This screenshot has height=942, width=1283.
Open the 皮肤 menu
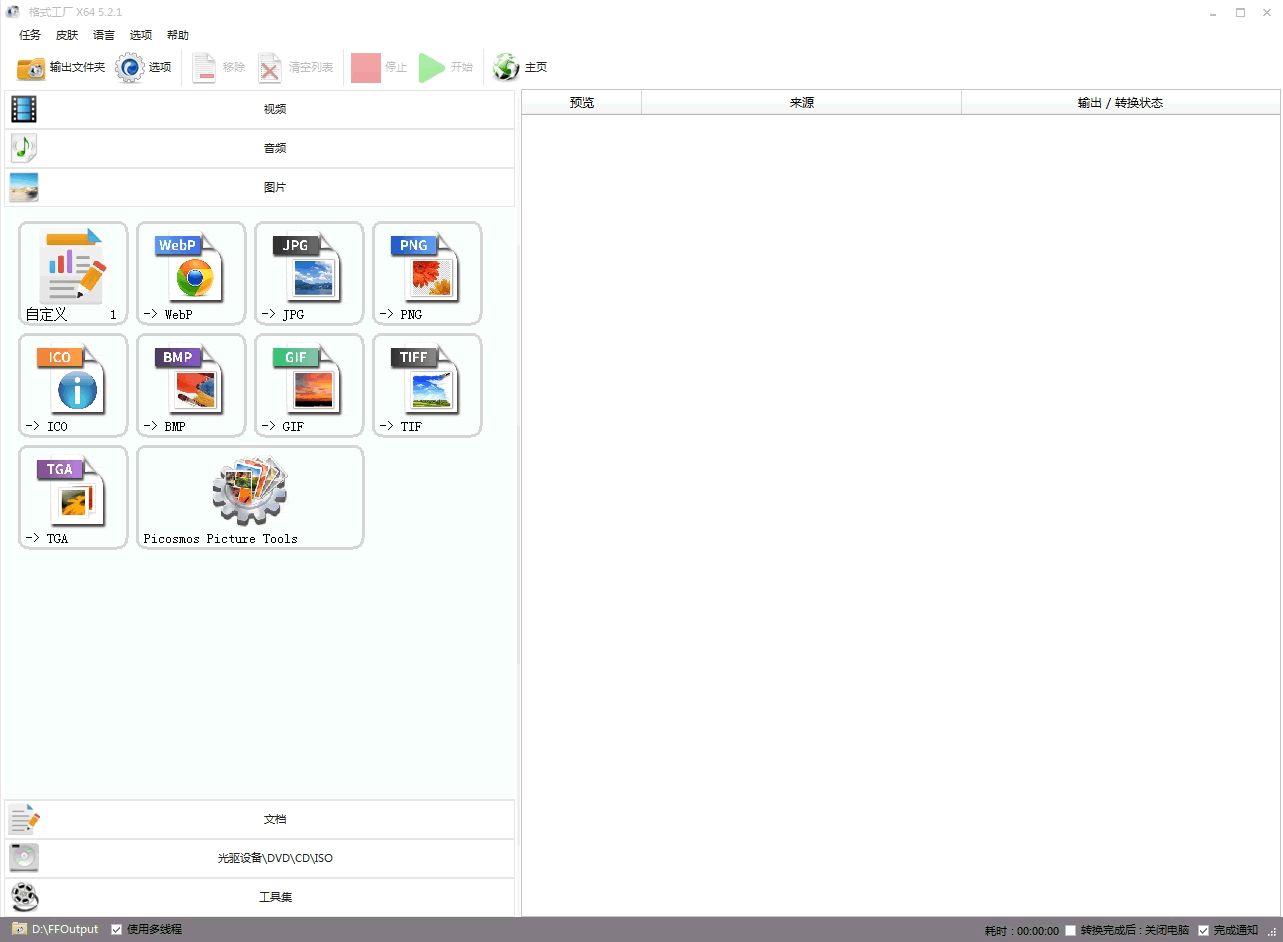67,35
